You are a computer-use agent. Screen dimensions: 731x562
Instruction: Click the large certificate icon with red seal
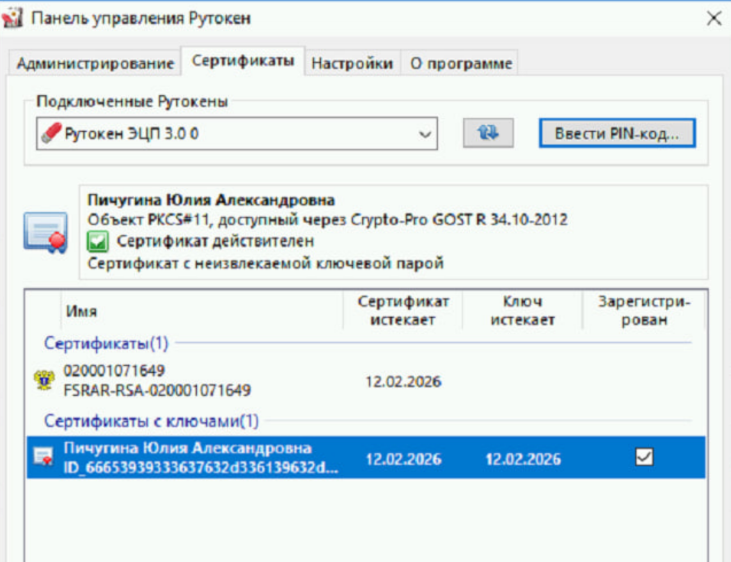point(46,232)
